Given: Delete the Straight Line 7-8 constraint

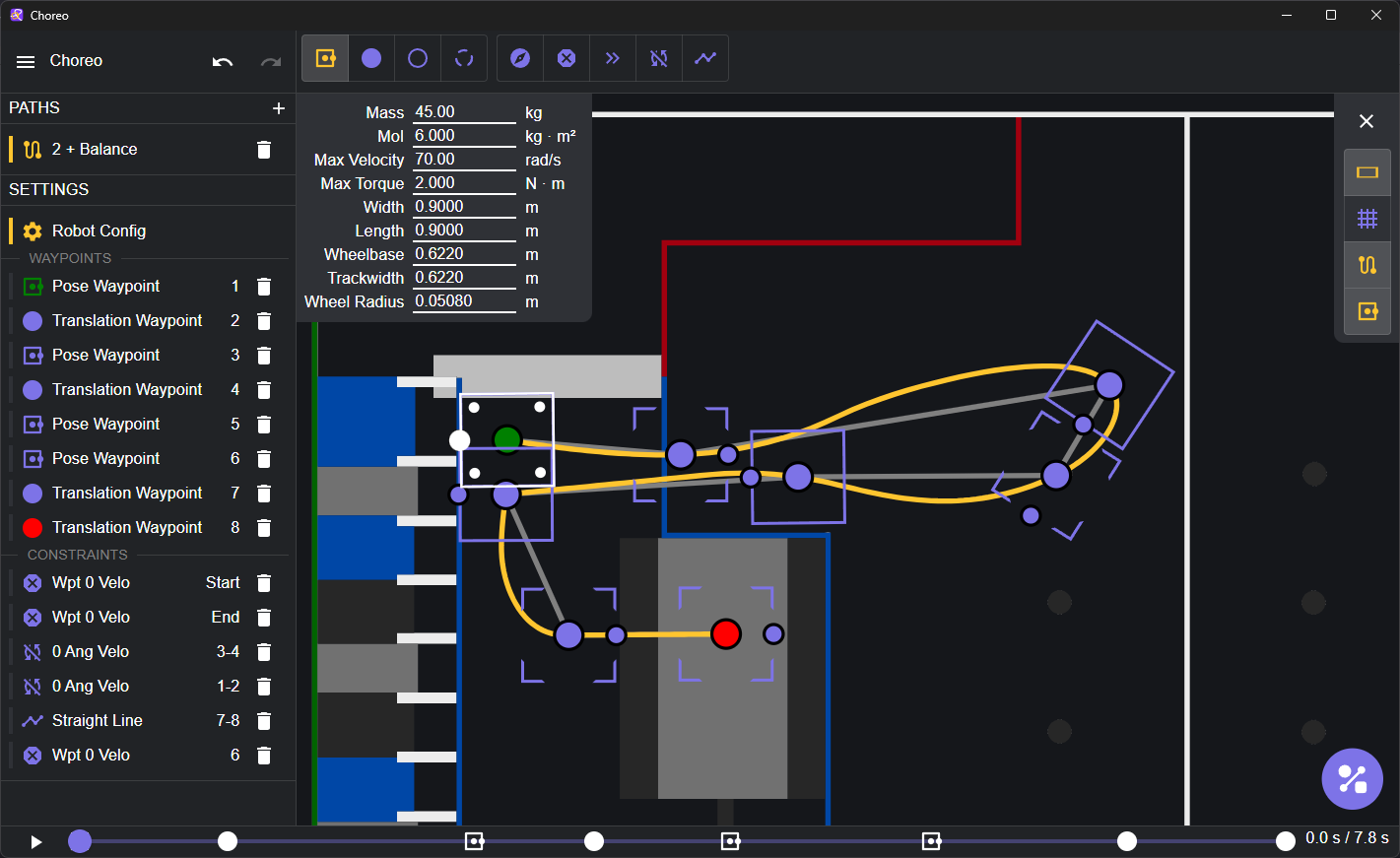Looking at the screenshot, I should click(x=264, y=720).
